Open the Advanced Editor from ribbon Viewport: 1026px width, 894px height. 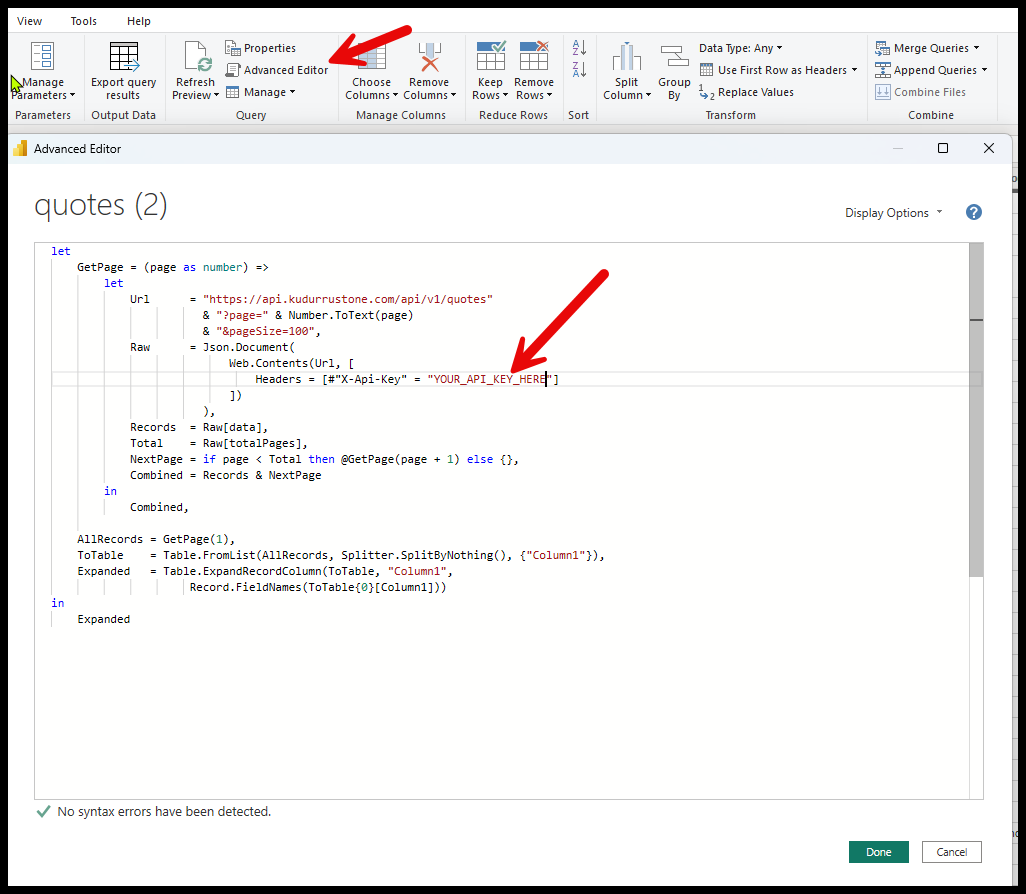tap(277, 70)
